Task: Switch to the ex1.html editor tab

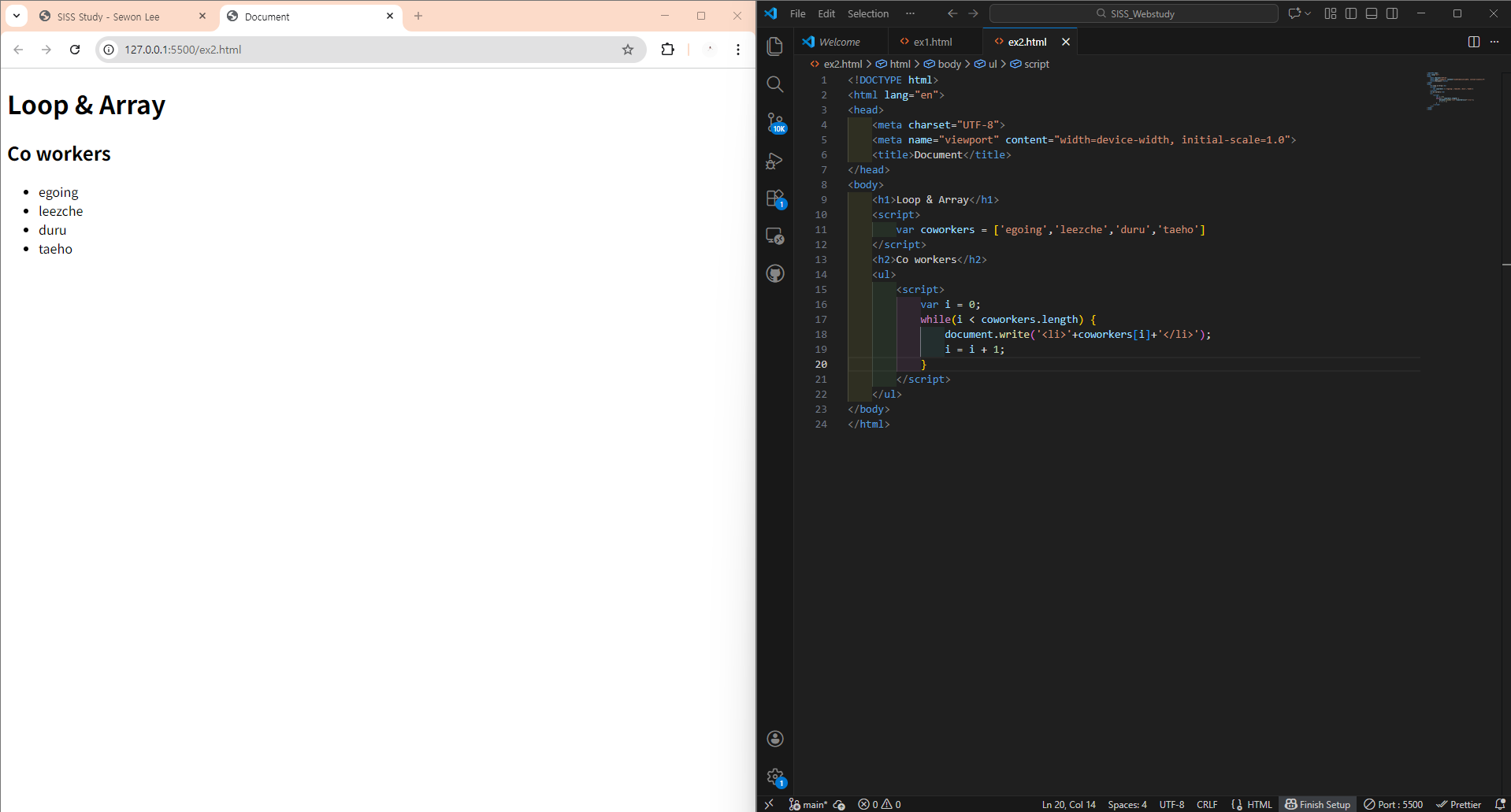Action: (x=933, y=42)
